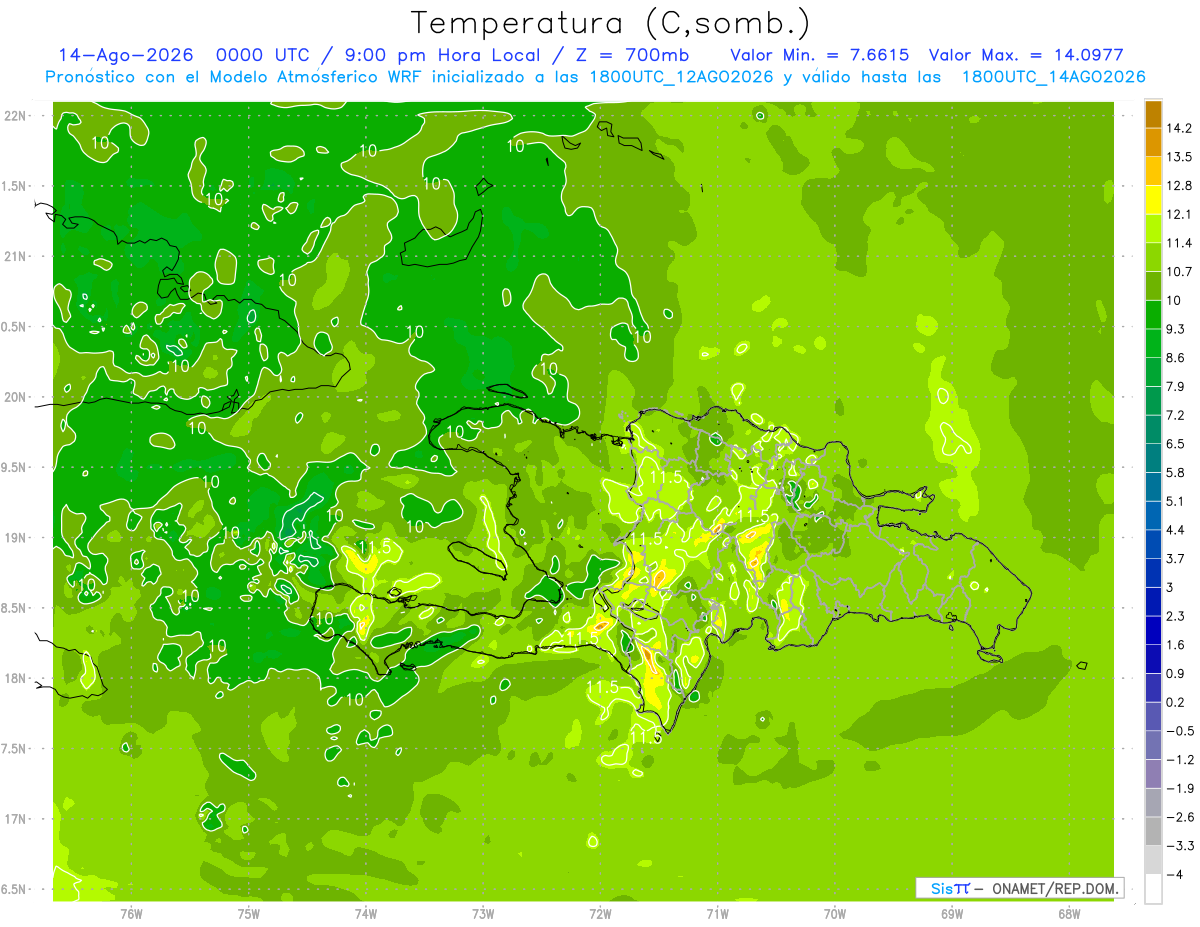The width and height of the screenshot is (1200, 927).
Task: Click the orange legend swatch above 14.2
Action: coord(1153,114)
